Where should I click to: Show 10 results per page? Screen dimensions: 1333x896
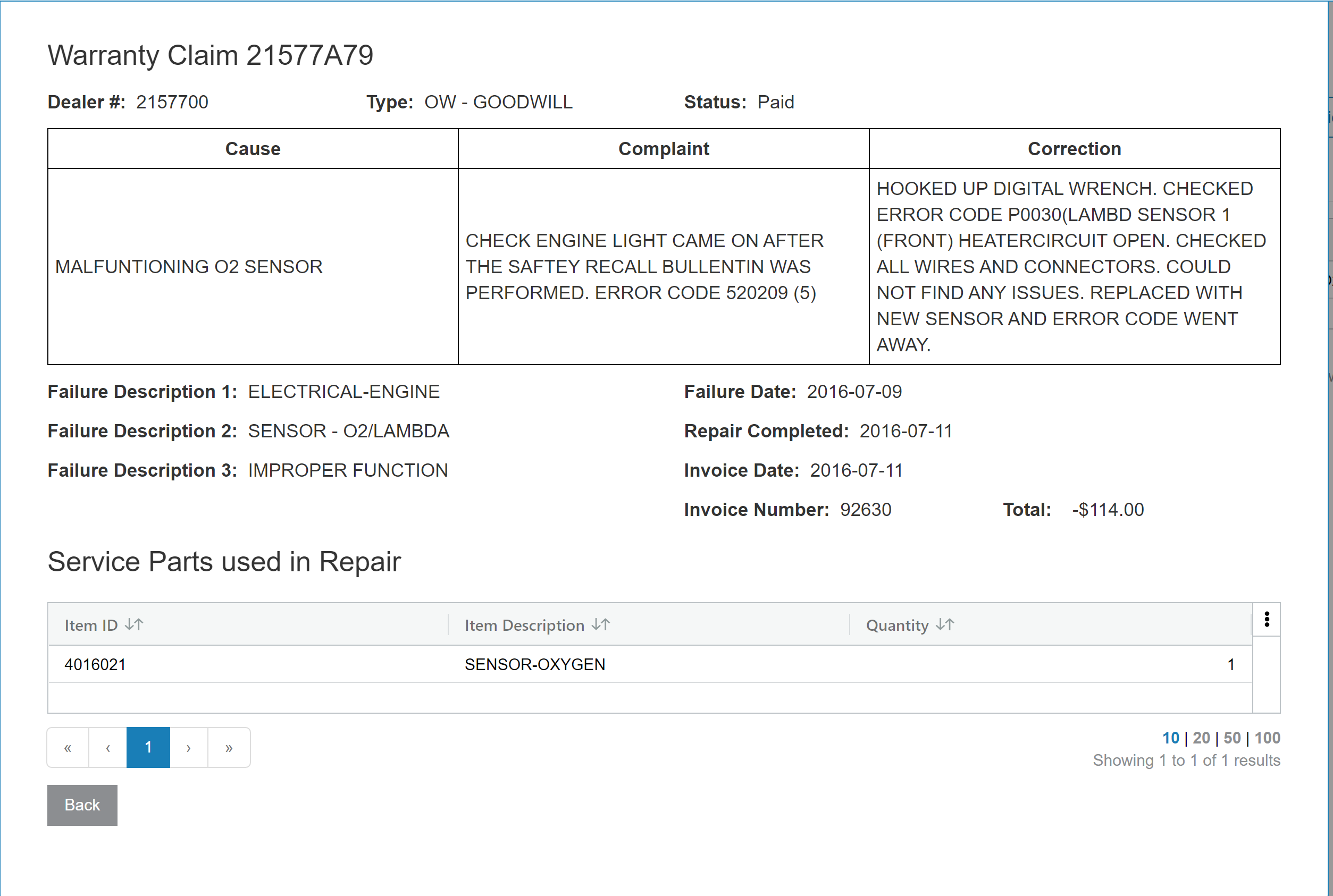[1170, 738]
